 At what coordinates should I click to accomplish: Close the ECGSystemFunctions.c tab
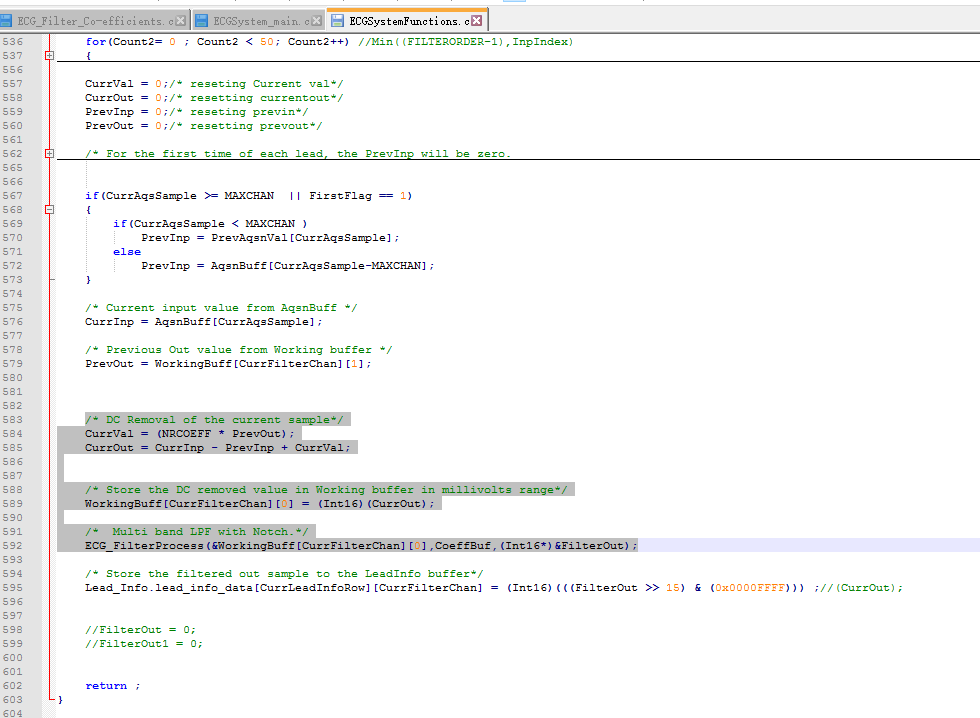tap(477, 21)
